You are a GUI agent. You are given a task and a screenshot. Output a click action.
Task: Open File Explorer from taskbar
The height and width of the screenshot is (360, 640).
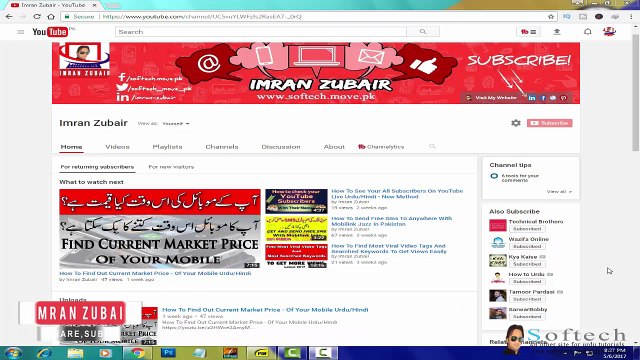75,353
